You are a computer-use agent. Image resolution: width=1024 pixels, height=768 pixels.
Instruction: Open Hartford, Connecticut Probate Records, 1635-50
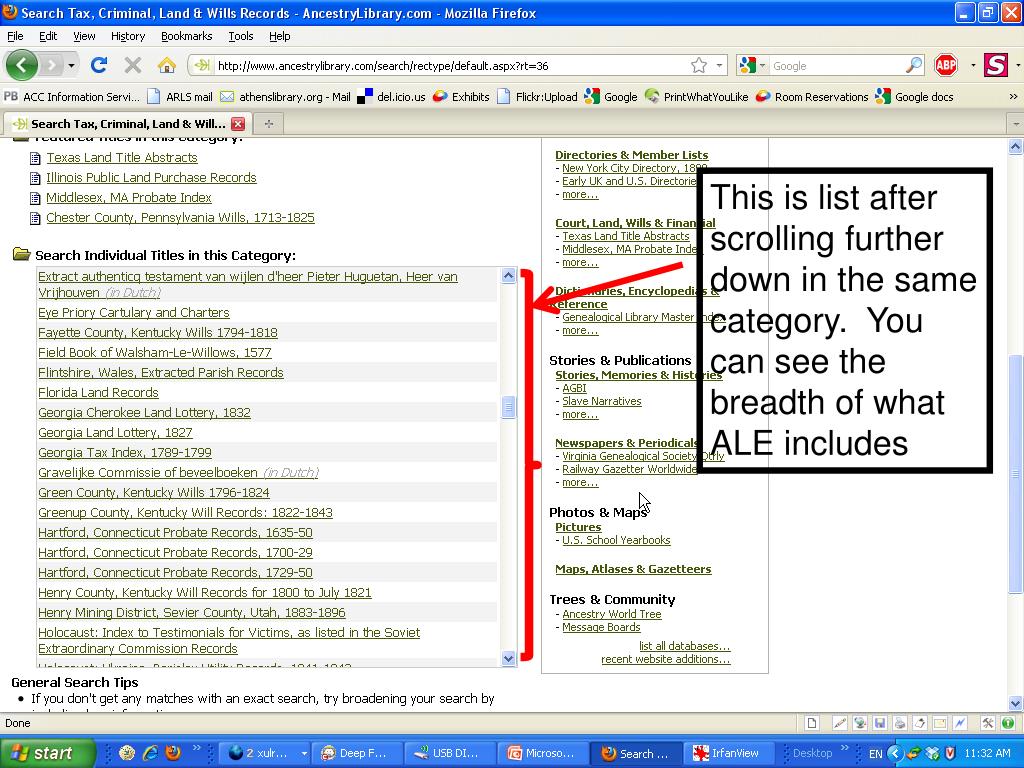[175, 532]
